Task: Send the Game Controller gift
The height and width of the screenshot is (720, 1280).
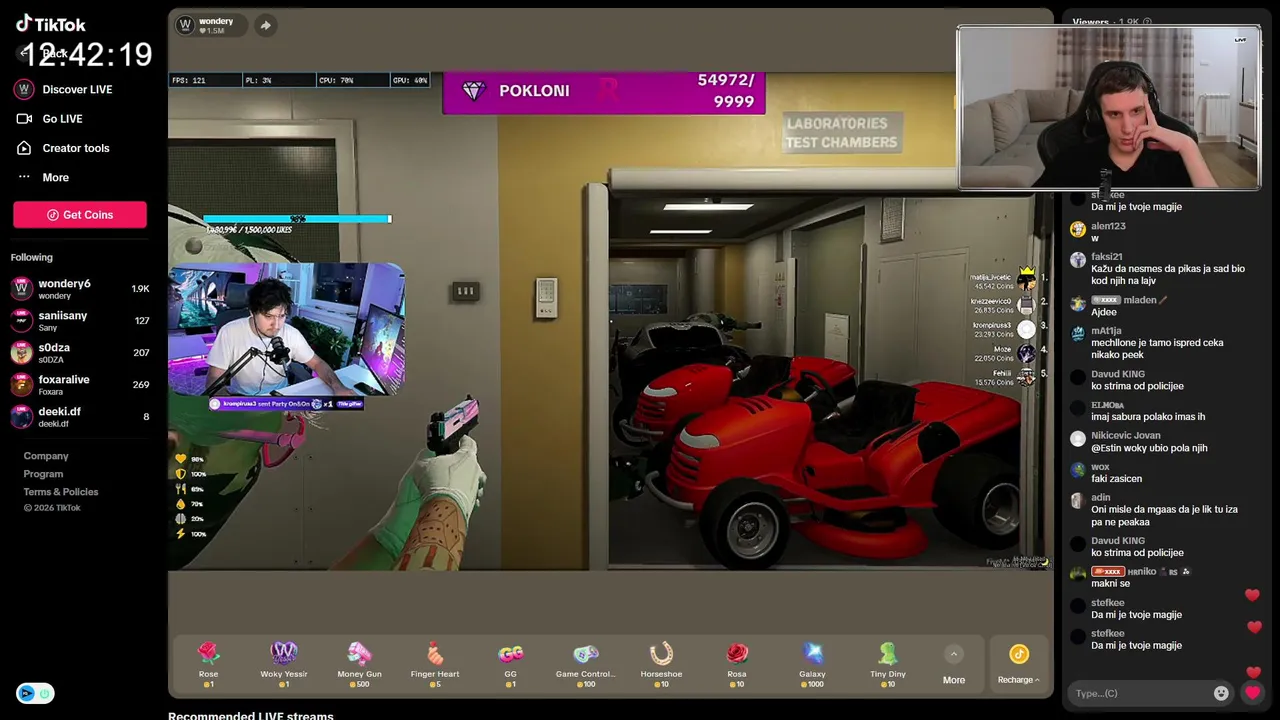Action: point(586,664)
